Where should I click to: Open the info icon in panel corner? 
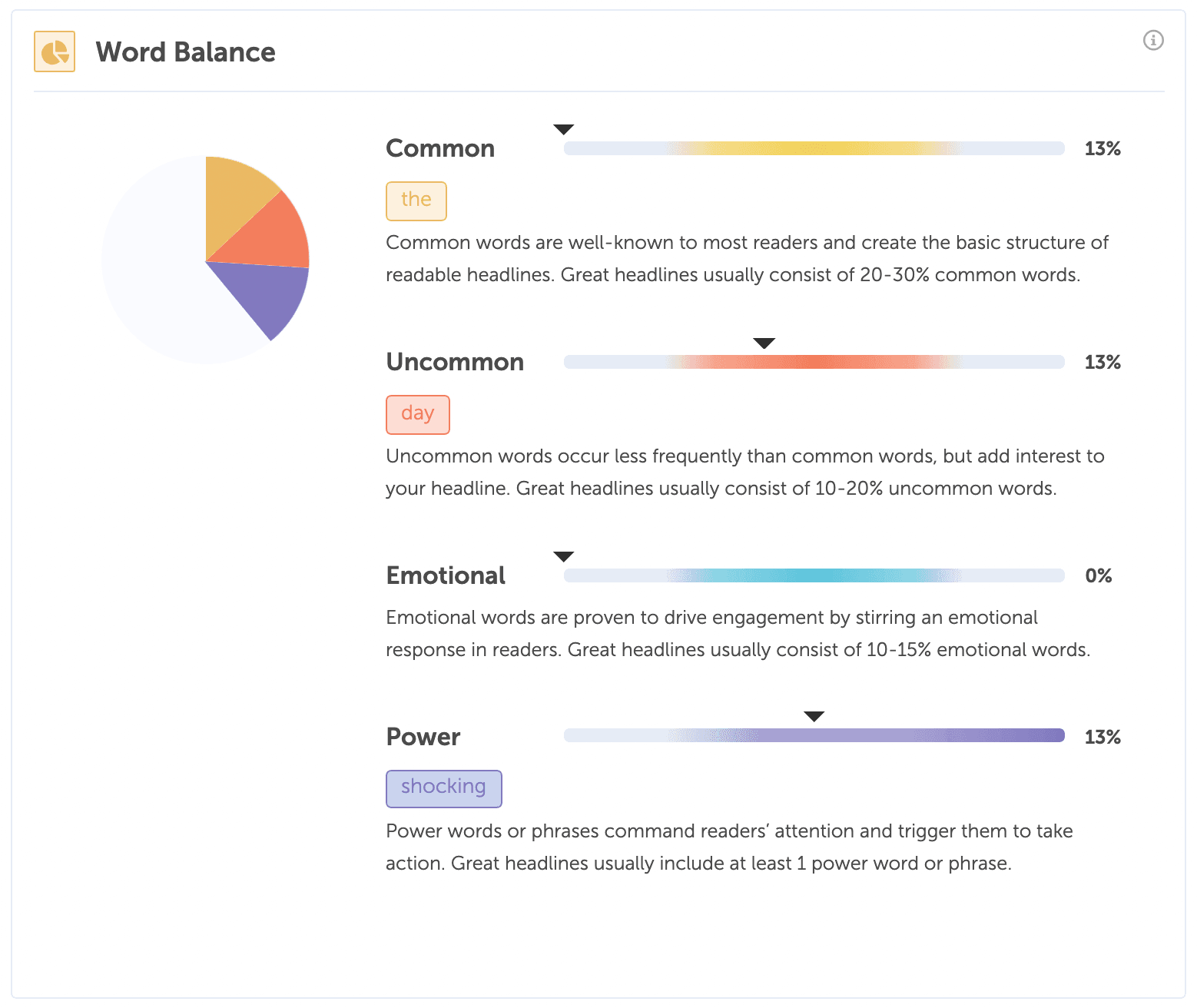1153,40
